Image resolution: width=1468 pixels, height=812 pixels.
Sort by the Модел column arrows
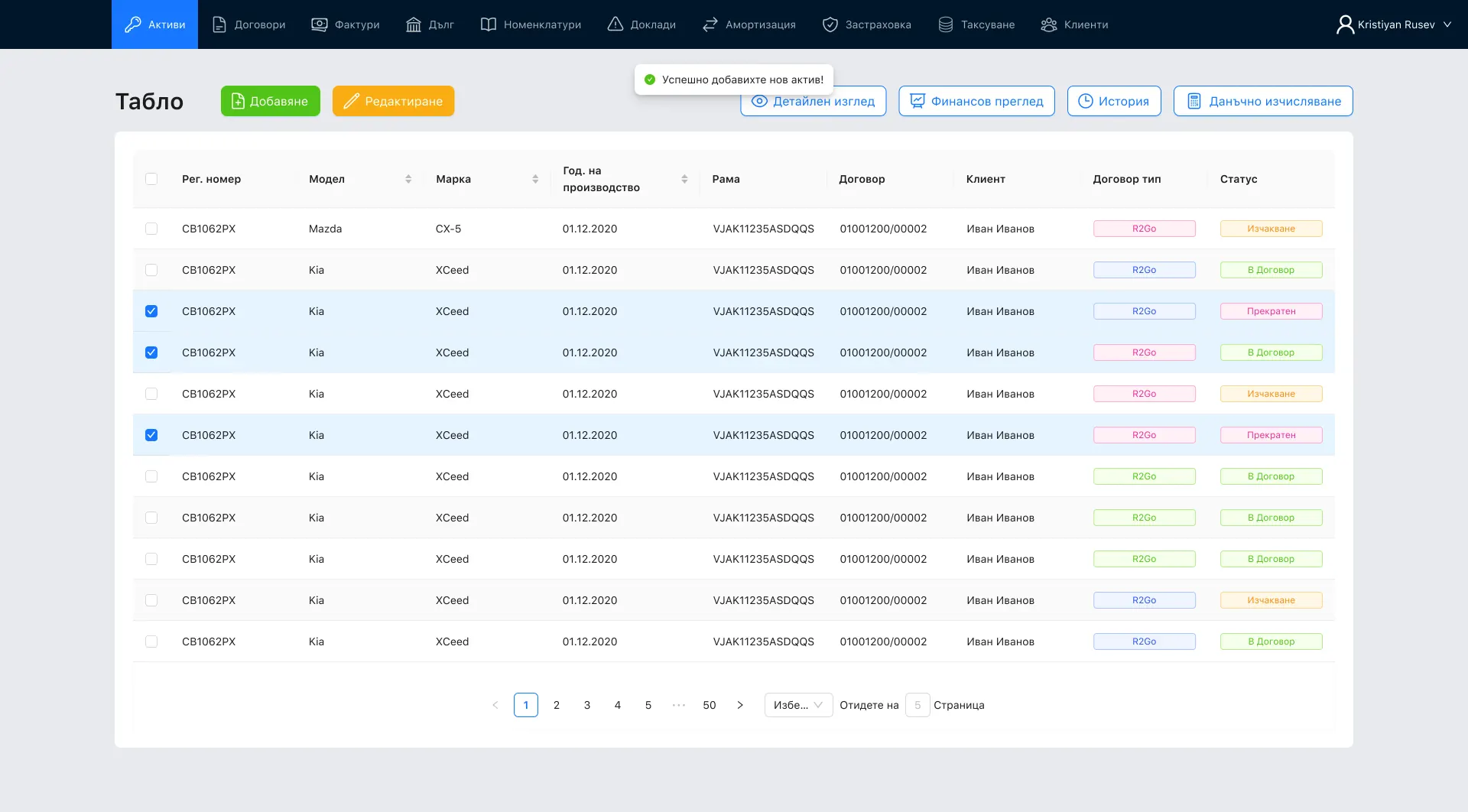pos(408,179)
